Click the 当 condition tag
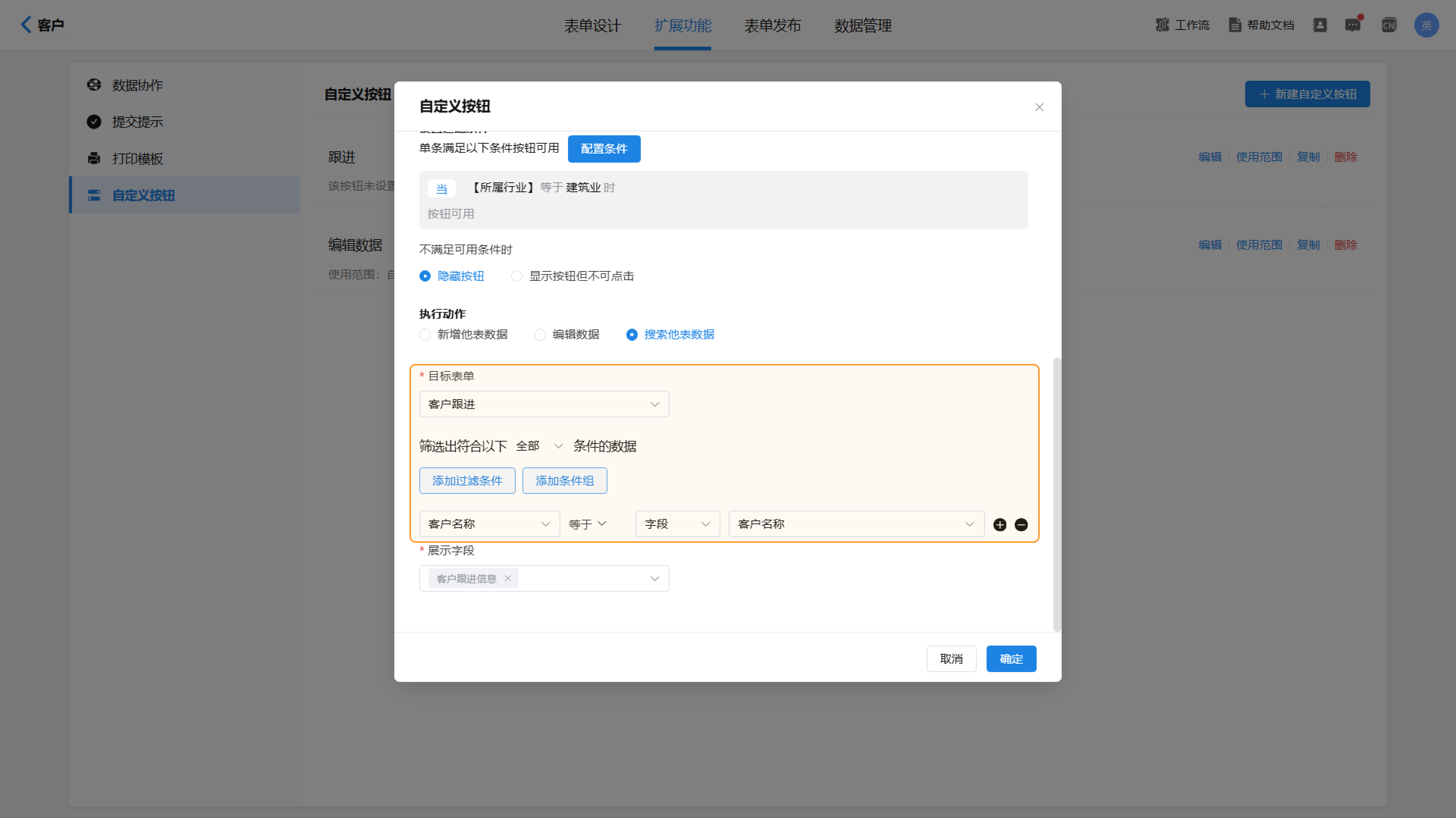This screenshot has height=818, width=1456. click(441, 188)
